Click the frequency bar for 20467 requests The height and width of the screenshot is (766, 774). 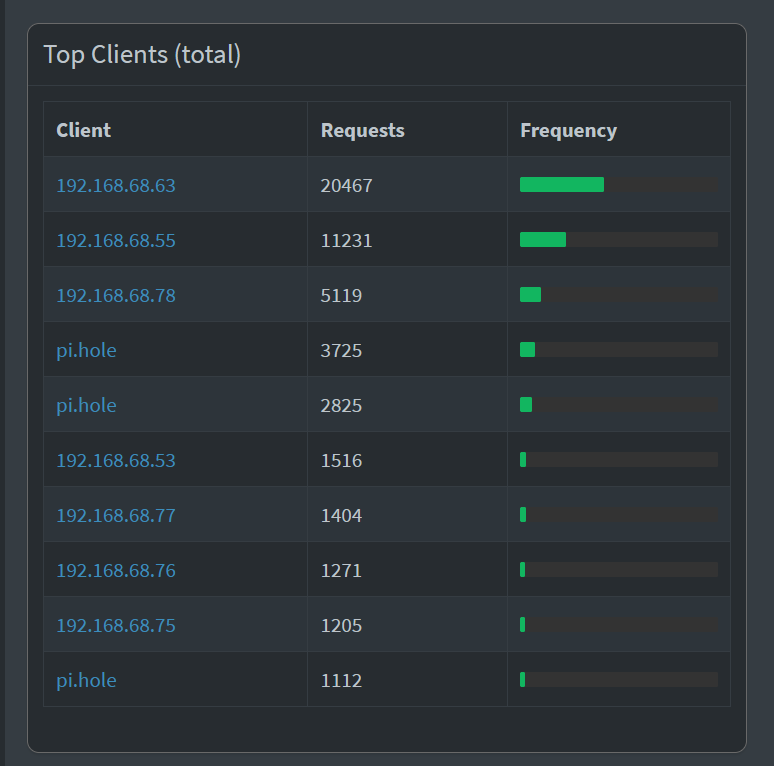[x=619, y=185]
